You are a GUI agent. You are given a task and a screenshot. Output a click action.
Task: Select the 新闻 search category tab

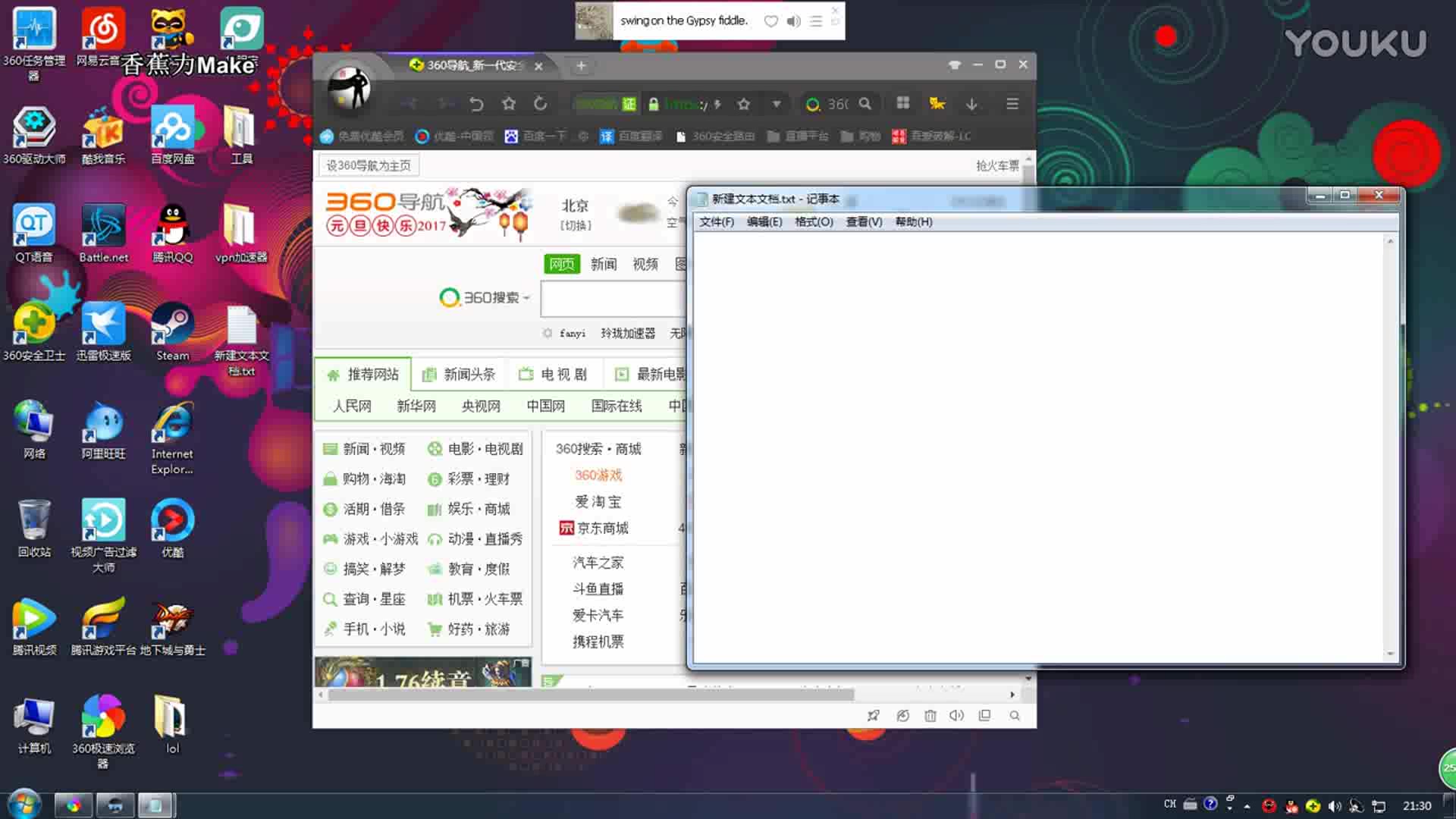pos(604,264)
